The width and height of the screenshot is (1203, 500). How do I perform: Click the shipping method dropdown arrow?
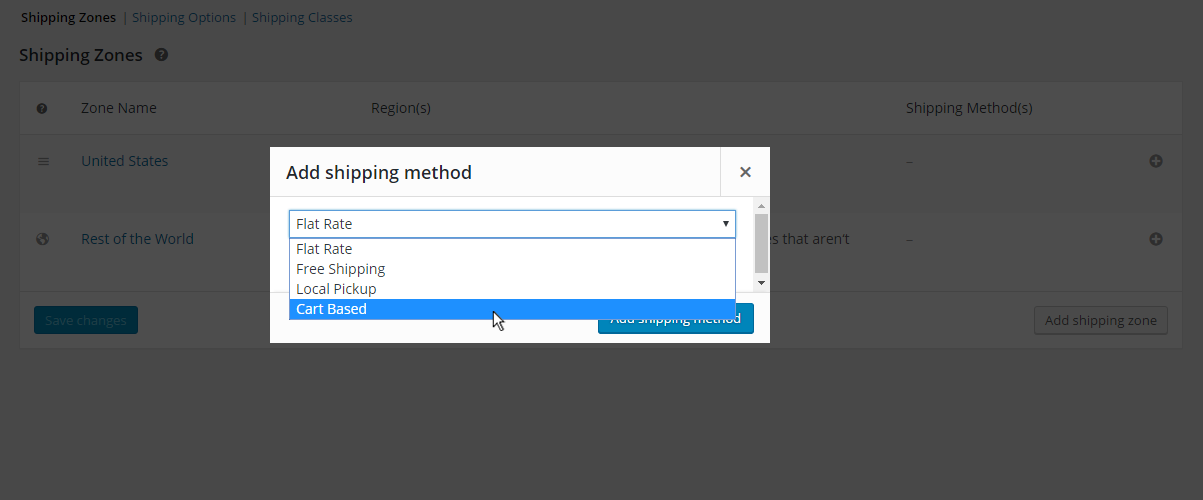(726, 224)
